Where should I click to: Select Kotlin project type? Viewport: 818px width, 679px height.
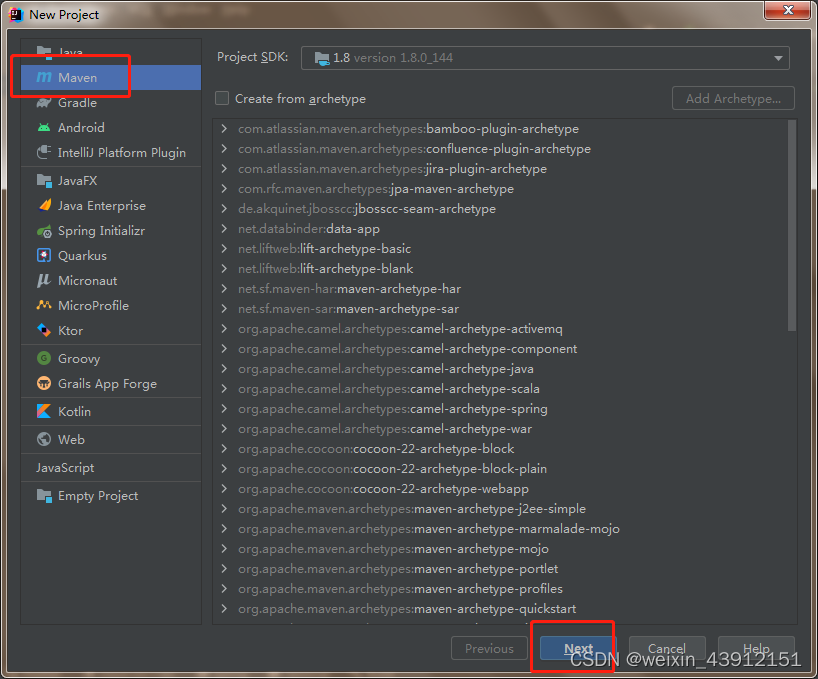pos(111,411)
